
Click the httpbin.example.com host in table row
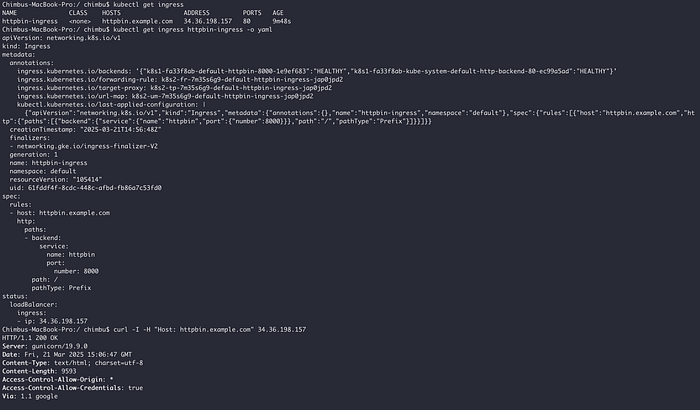137,21
